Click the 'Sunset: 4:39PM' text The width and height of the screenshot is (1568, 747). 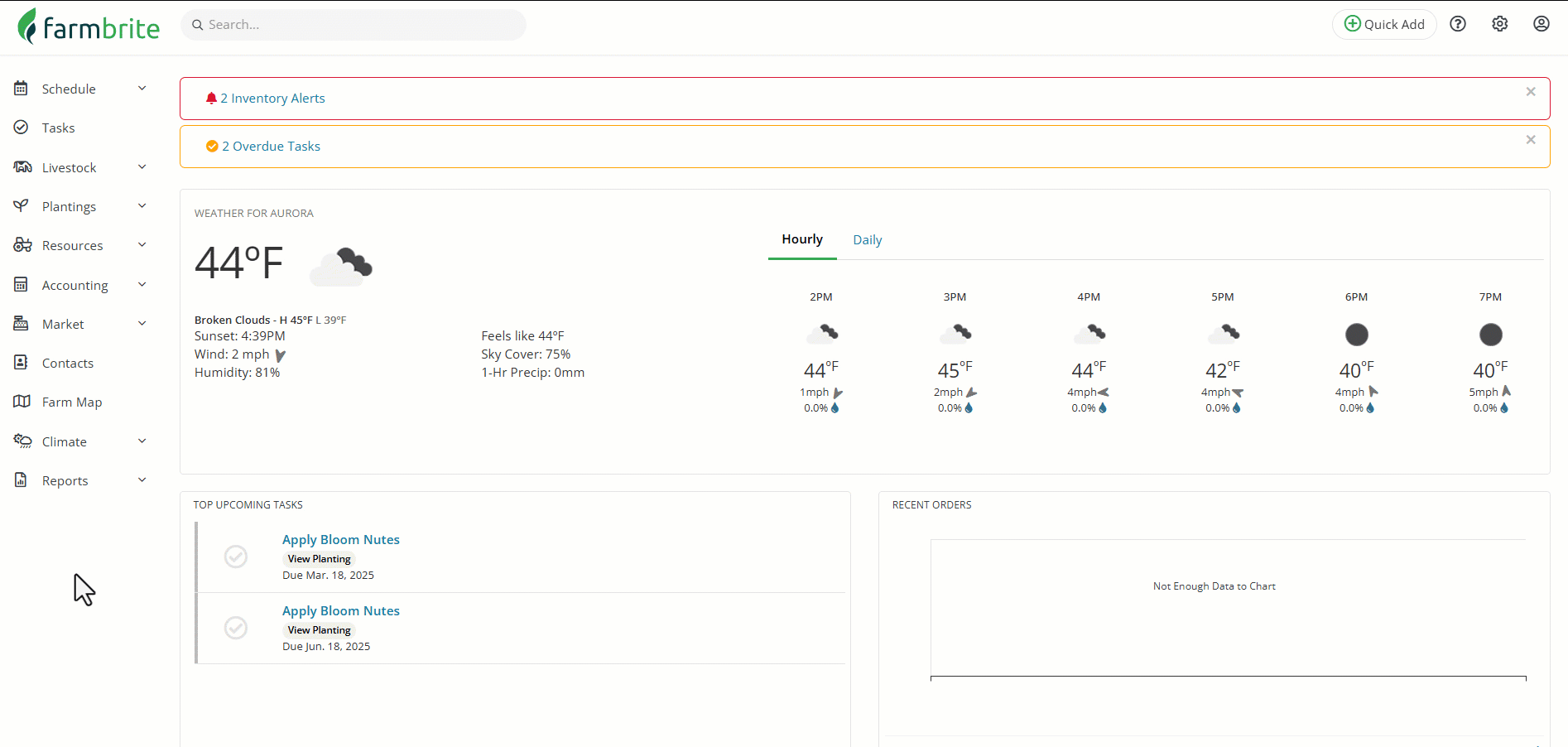click(240, 336)
